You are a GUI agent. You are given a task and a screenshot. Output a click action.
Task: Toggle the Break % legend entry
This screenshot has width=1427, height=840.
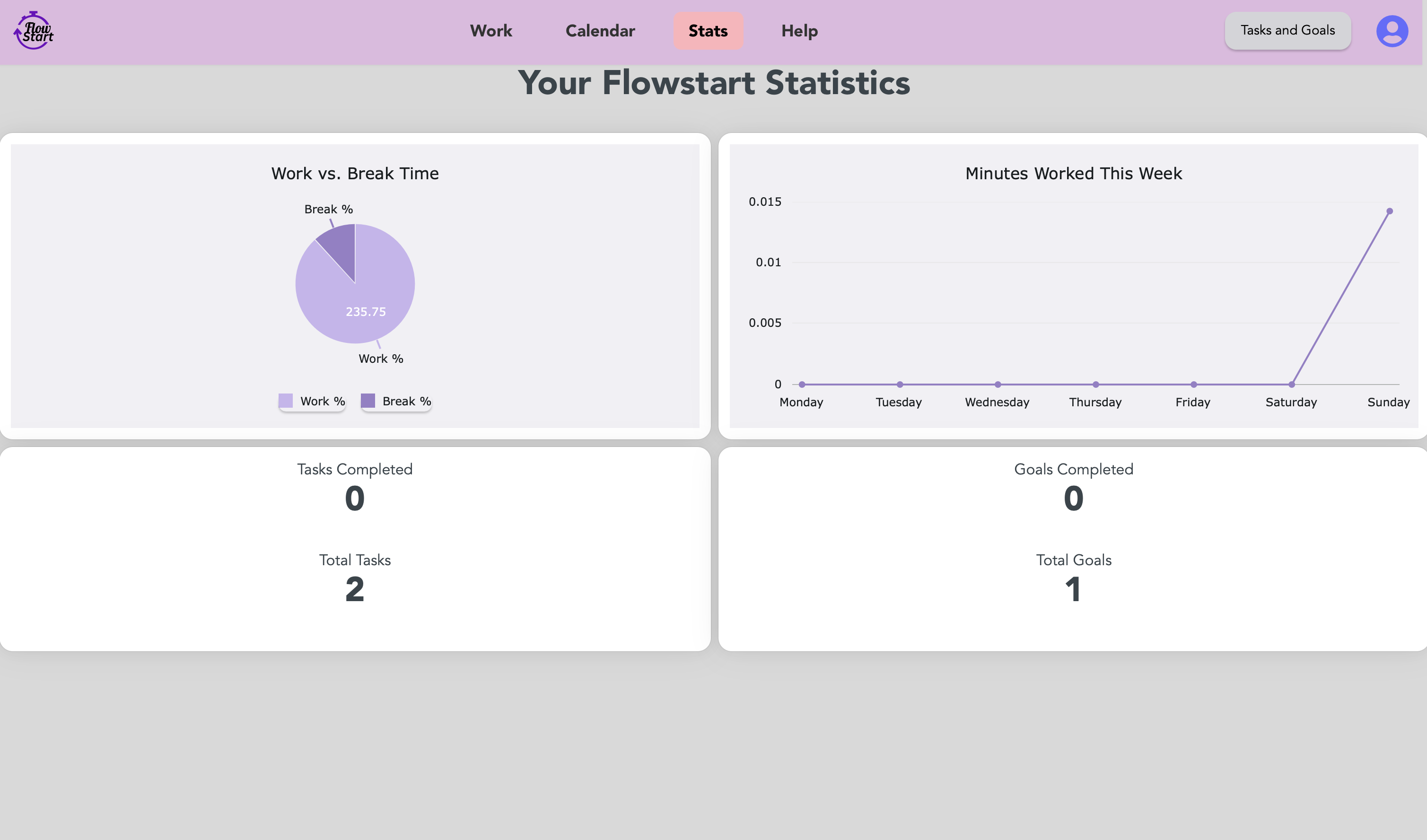[x=396, y=401]
